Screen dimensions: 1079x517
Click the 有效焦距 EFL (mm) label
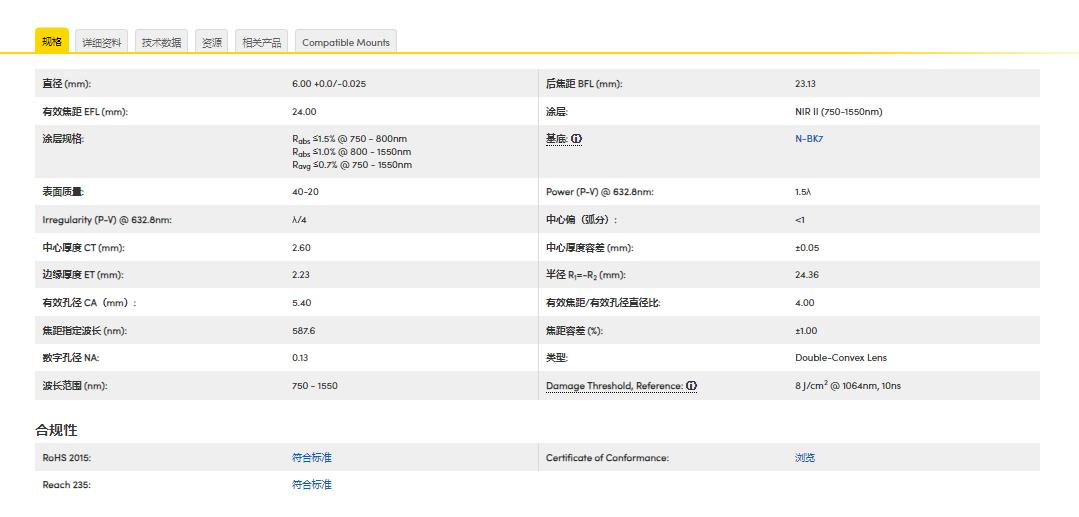point(85,112)
